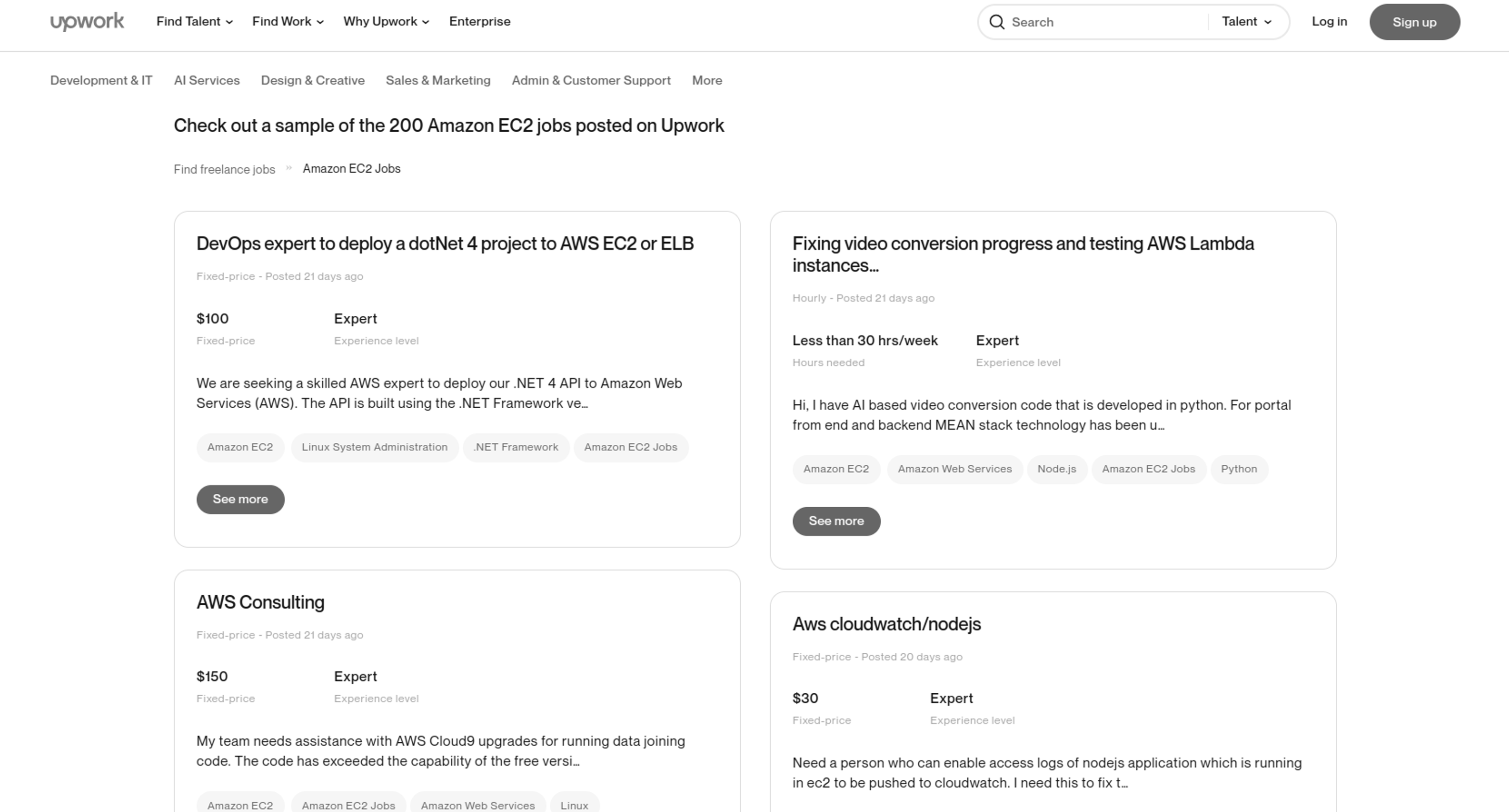The image size is (1509, 812).
Task: See more on DevOps dotNet job
Action: tap(240, 500)
